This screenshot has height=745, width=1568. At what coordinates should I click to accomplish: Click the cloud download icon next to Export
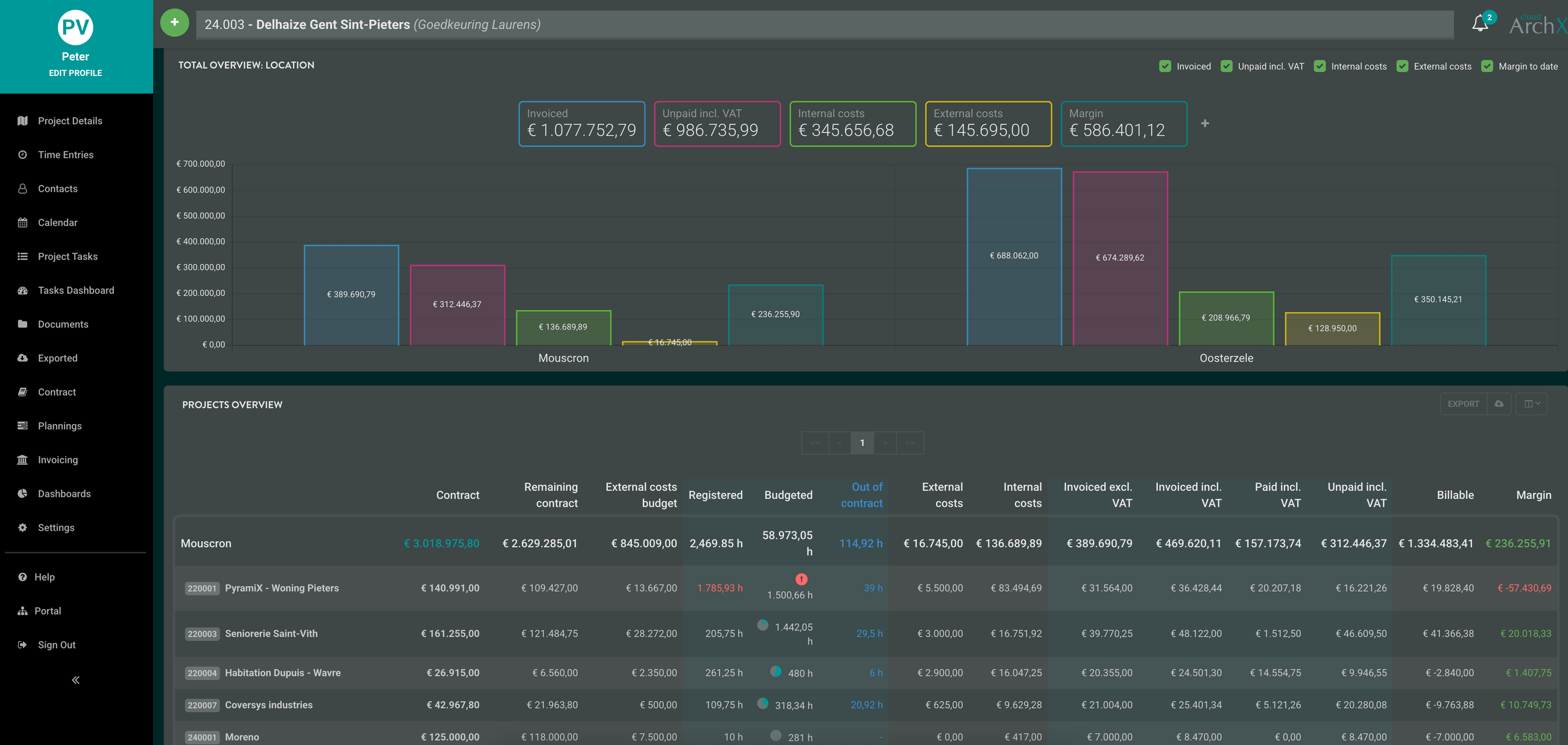pyautogui.click(x=1499, y=404)
